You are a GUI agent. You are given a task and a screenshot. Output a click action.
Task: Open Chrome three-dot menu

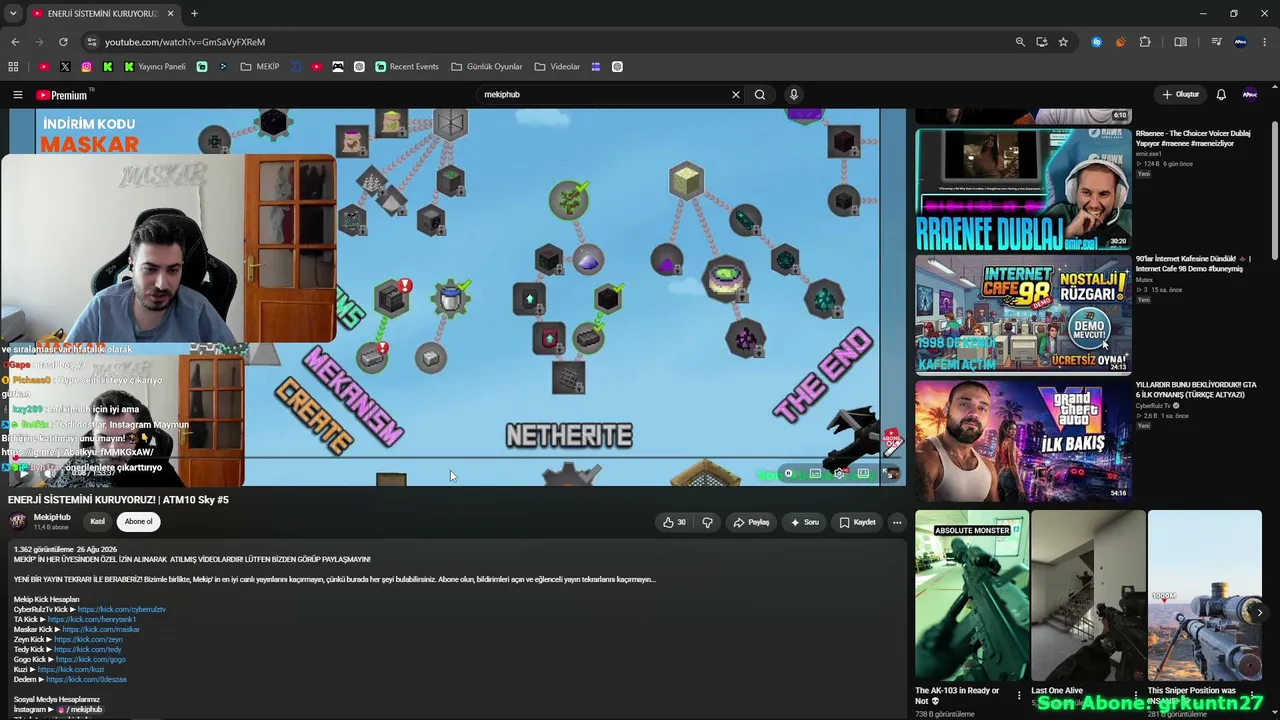point(1264,42)
